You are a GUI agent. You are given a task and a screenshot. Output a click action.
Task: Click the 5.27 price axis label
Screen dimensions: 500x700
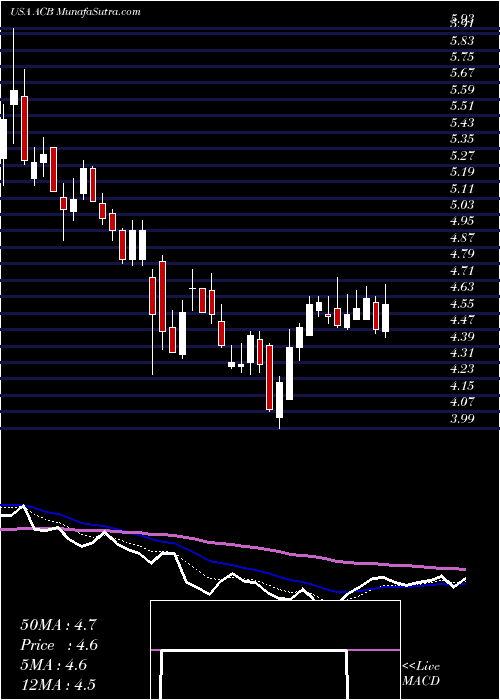[x=462, y=155]
